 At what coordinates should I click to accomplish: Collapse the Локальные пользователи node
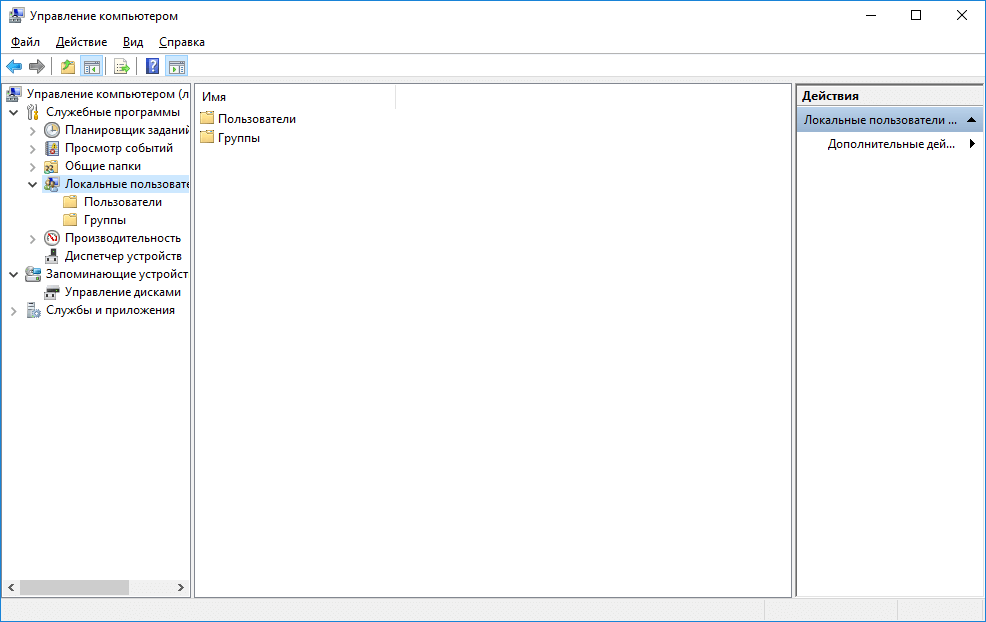[33, 185]
